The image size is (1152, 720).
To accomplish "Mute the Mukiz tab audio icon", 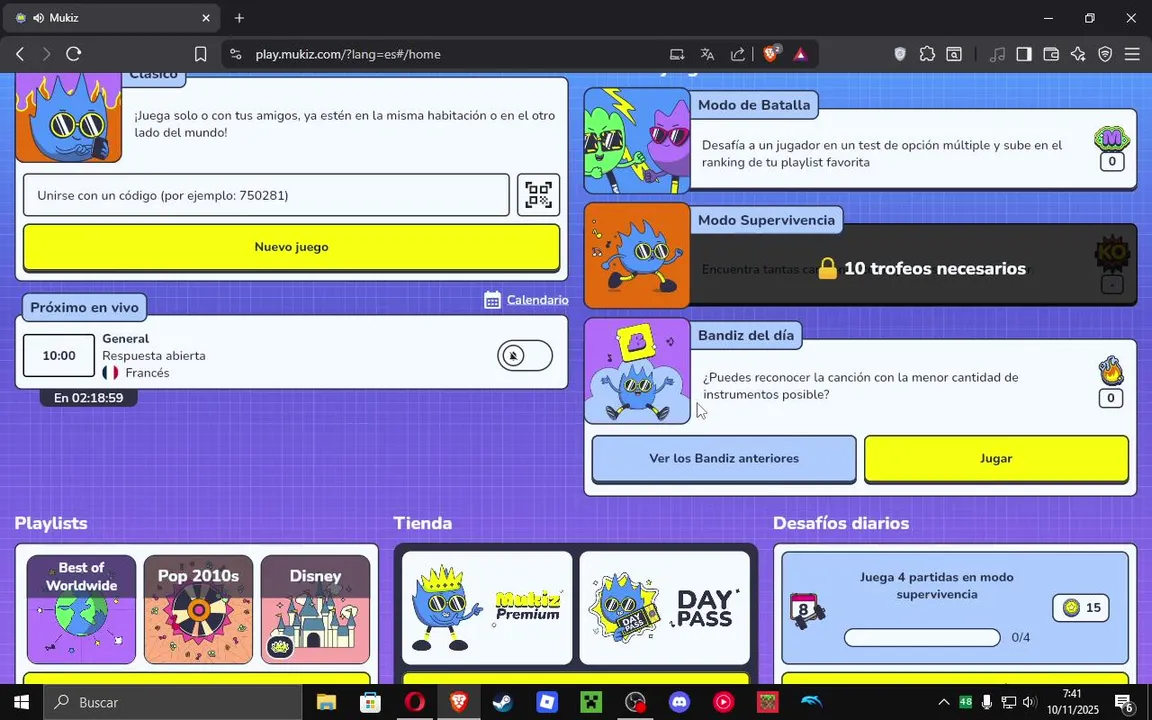I will [x=38, y=18].
